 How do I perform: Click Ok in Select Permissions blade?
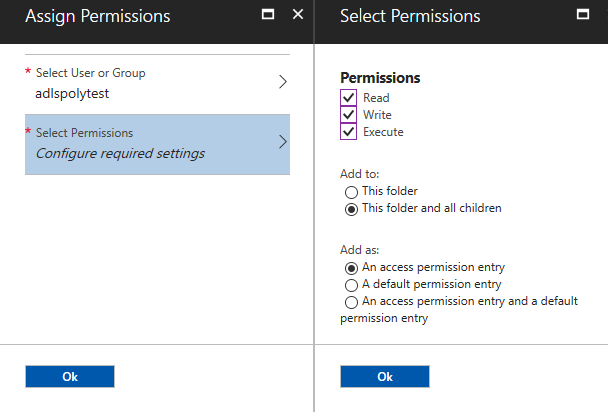tap(385, 376)
